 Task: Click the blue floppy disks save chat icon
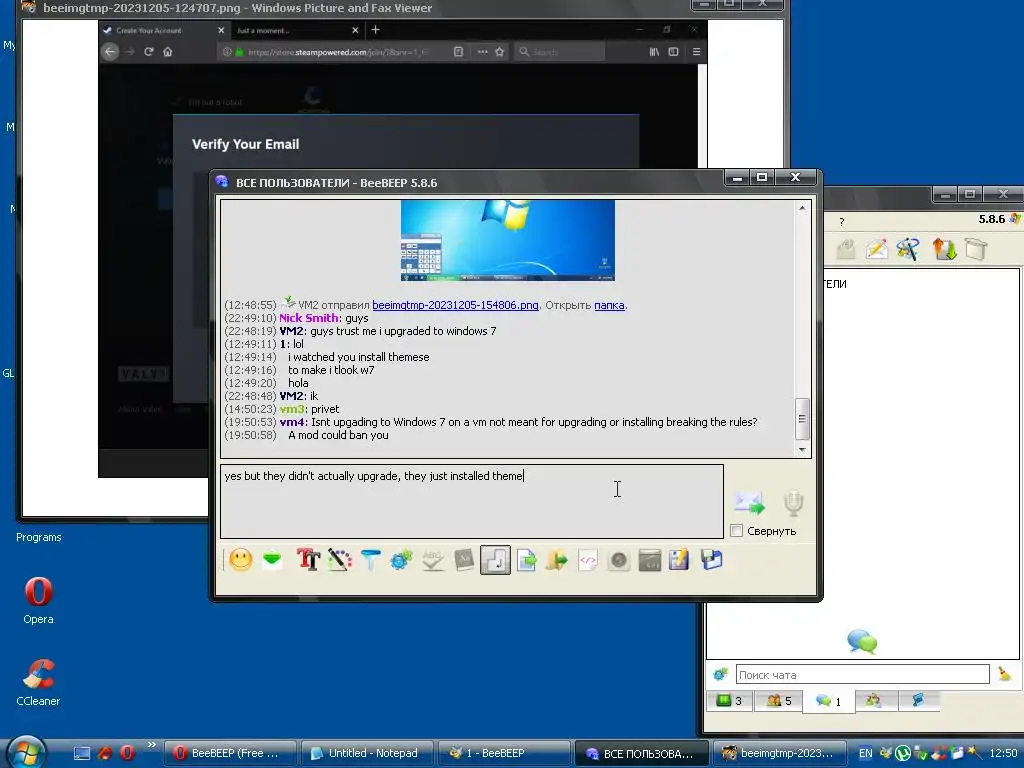(x=711, y=560)
